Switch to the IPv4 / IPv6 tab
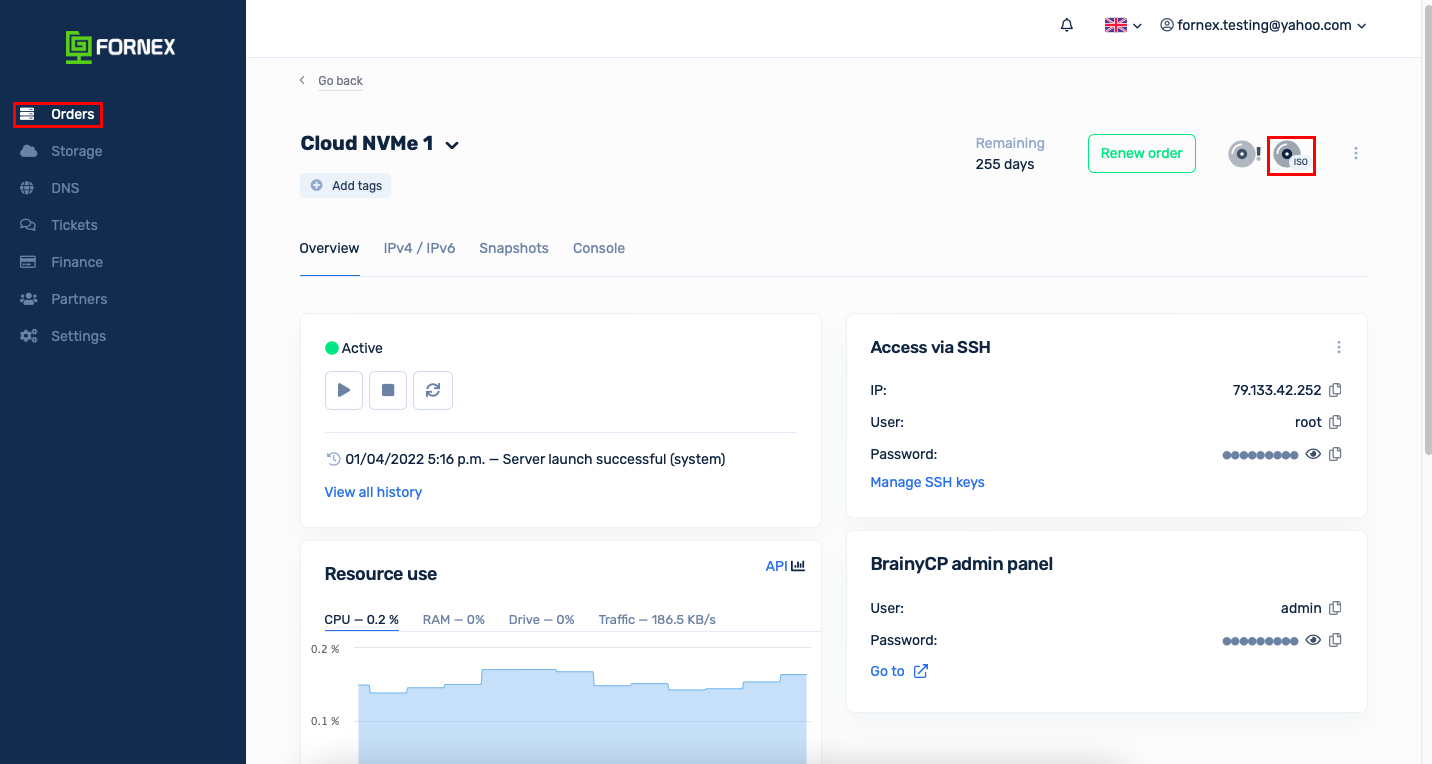 pos(419,248)
